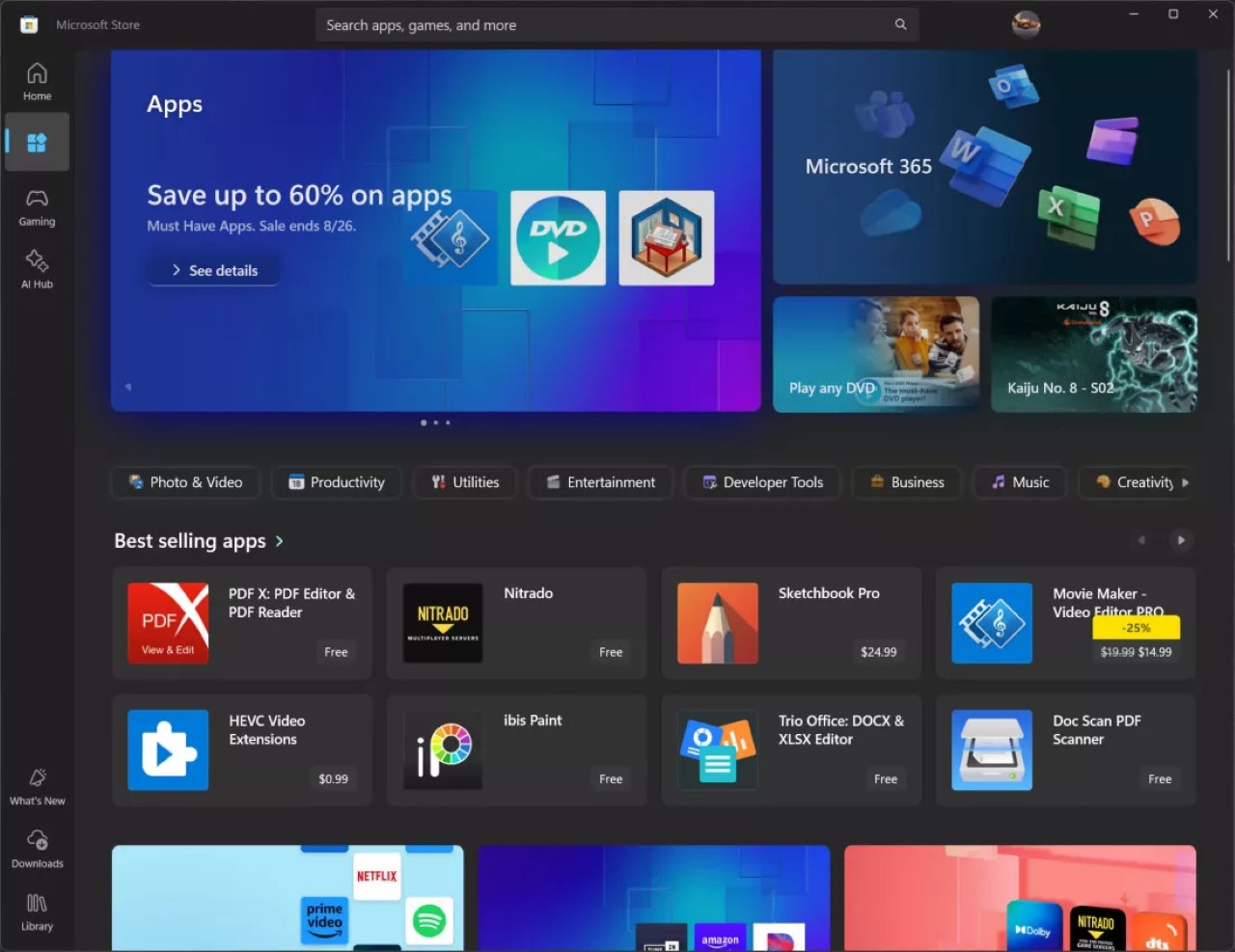Open the Entertainment category pill
Screen dimensions: 1235x952
[599, 482]
